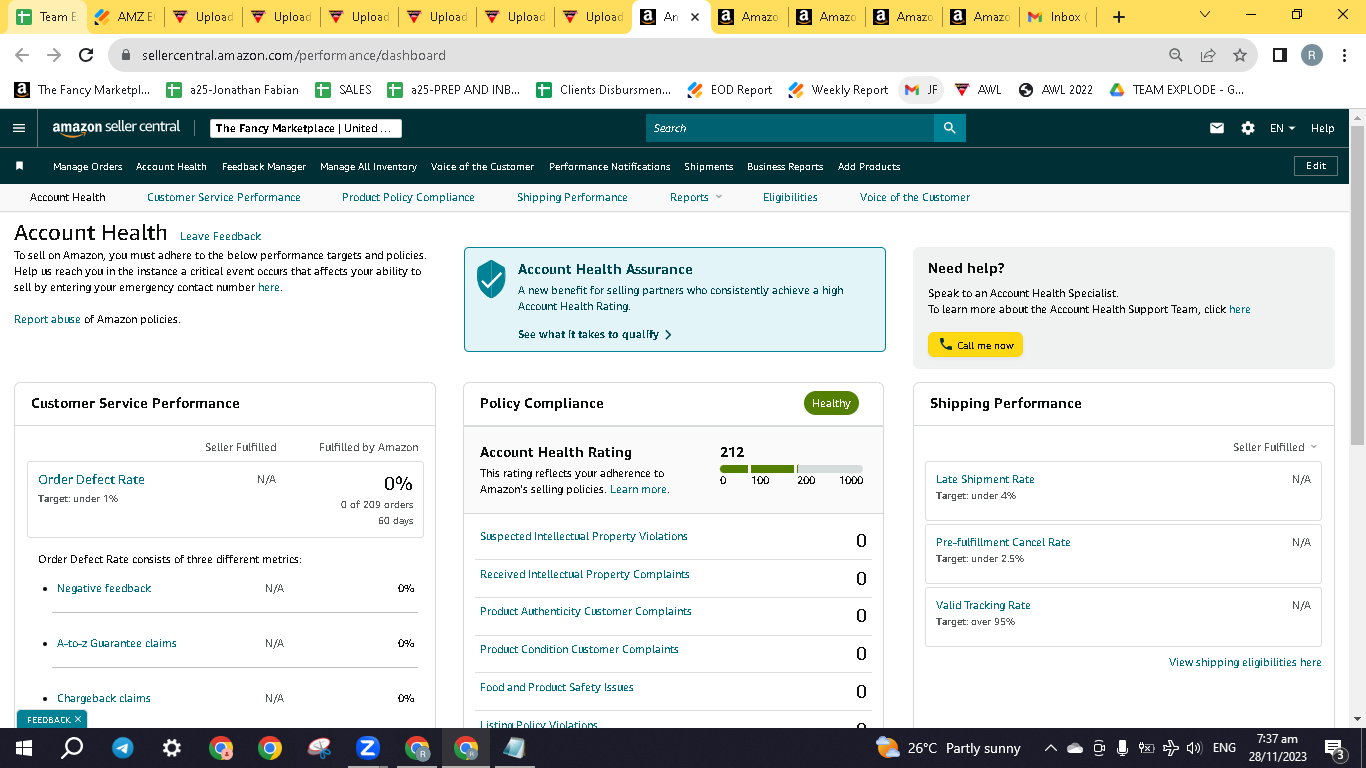1366x768 pixels.
Task: Click the bookmark icon beside Manage Orders
Action: coord(19,166)
